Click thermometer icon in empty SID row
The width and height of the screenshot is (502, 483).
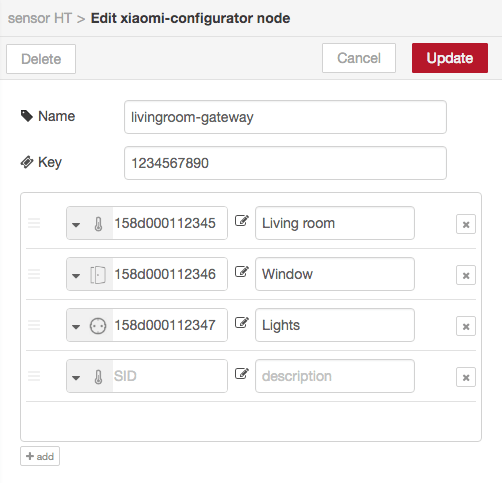pyautogui.click(x=98, y=377)
